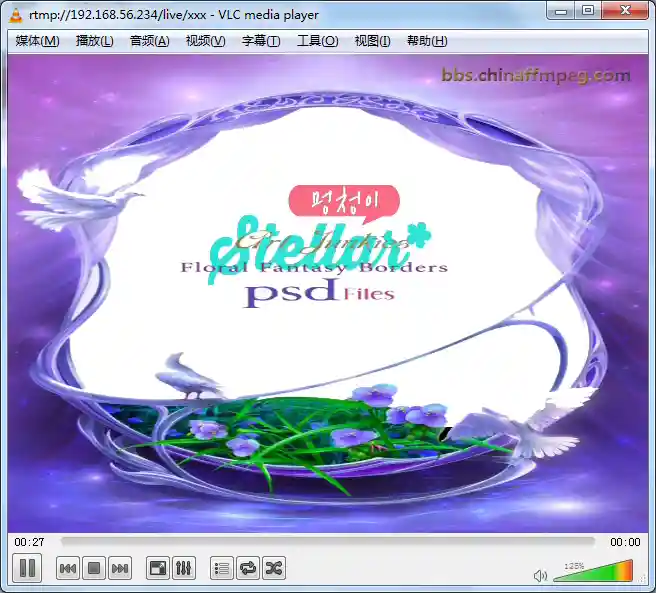The image size is (656, 593).
Task: Open the 工具(O) menu
Action: tap(318, 41)
